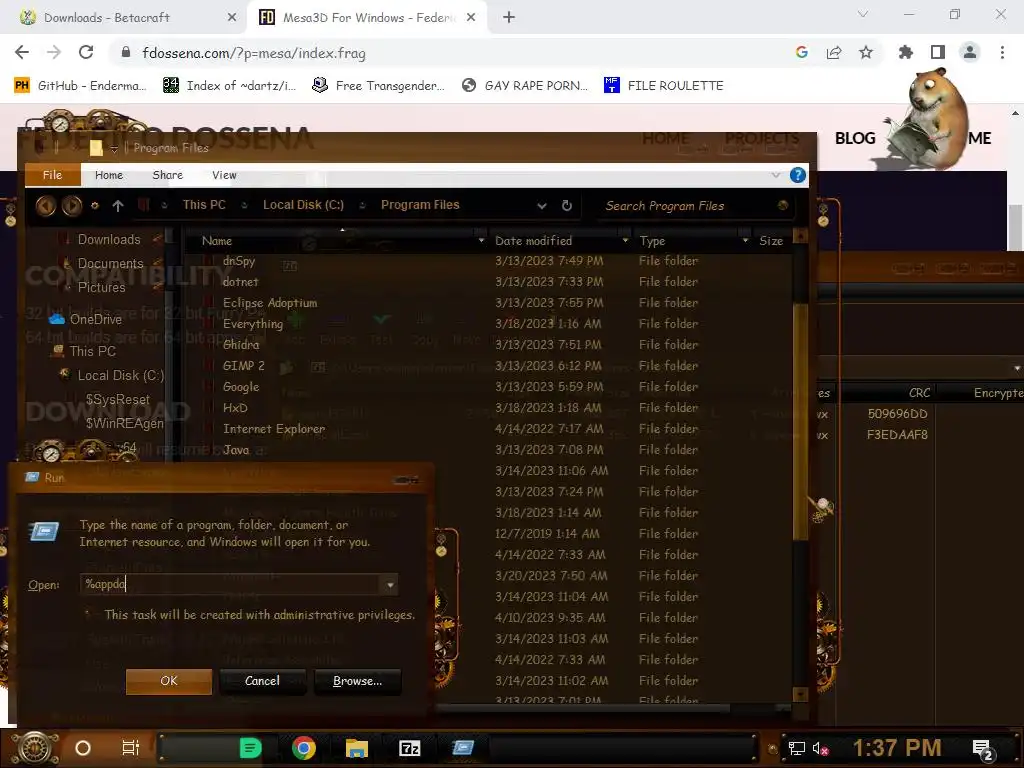The height and width of the screenshot is (768, 1024).
Task: Click This PC breadcrumb in address bar
Action: [x=204, y=205]
